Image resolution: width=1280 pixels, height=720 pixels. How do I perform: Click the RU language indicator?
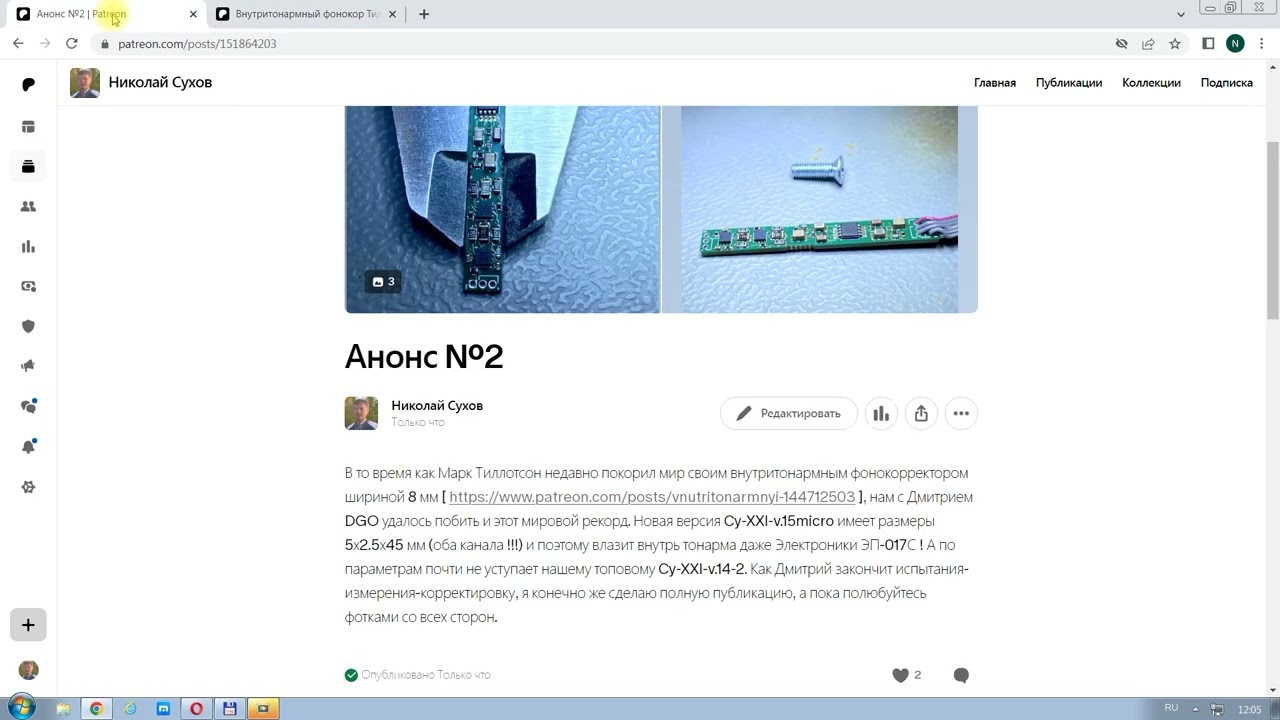(1171, 708)
